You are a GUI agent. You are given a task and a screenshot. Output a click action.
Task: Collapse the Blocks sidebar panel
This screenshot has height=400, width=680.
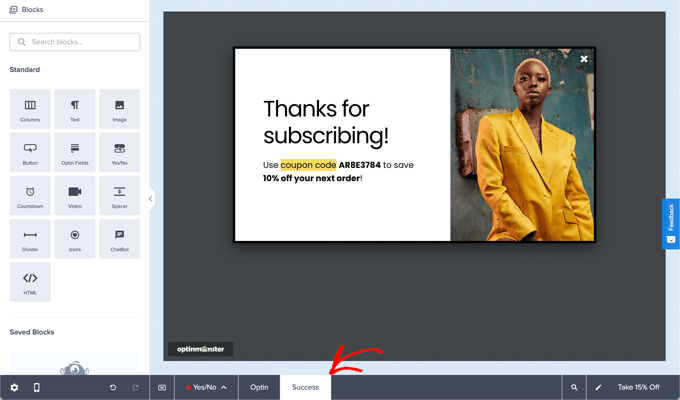point(150,198)
